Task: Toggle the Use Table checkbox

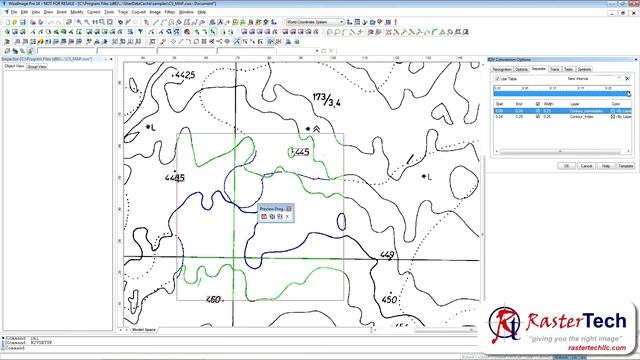Action: 498,79
